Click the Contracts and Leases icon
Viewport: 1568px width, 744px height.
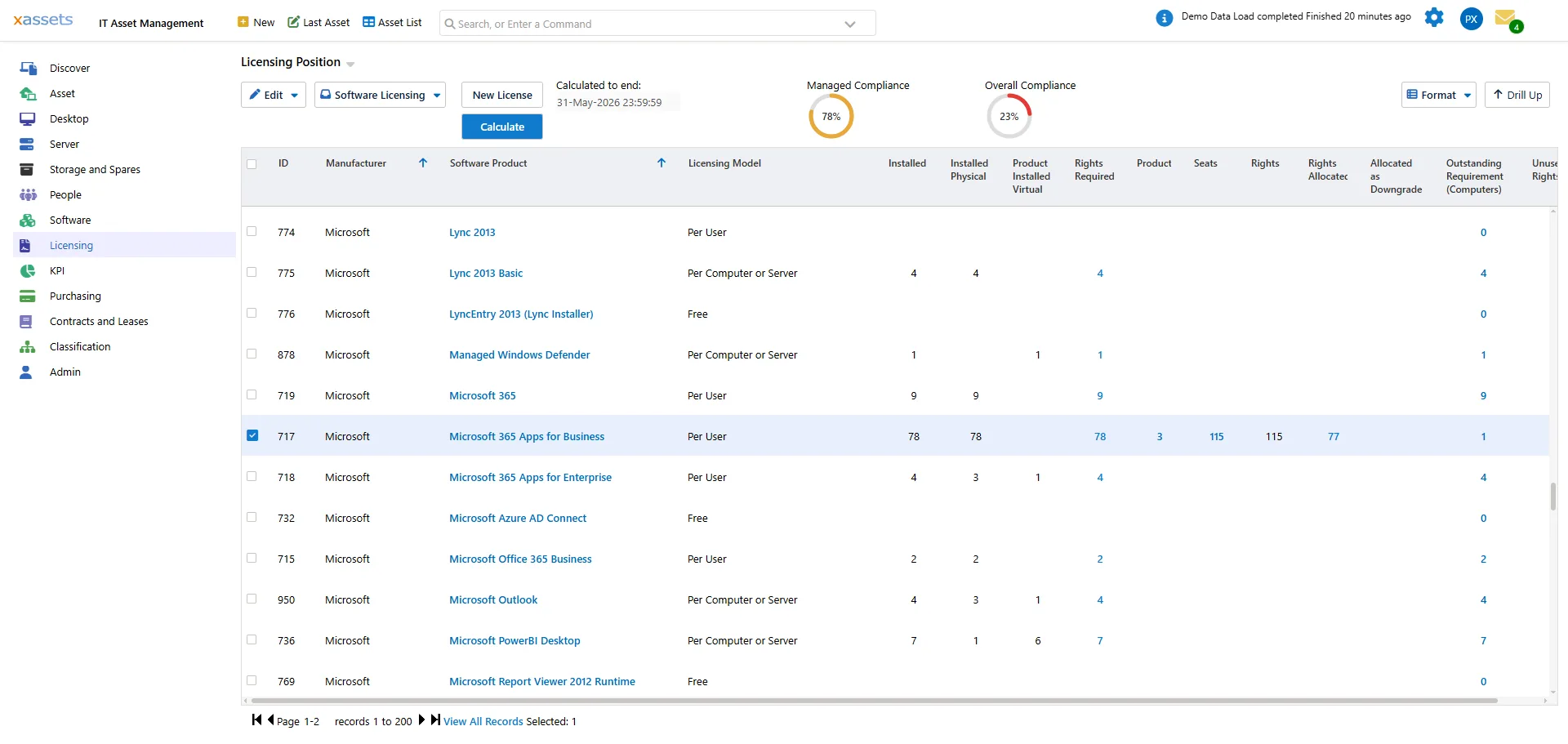[26, 322]
